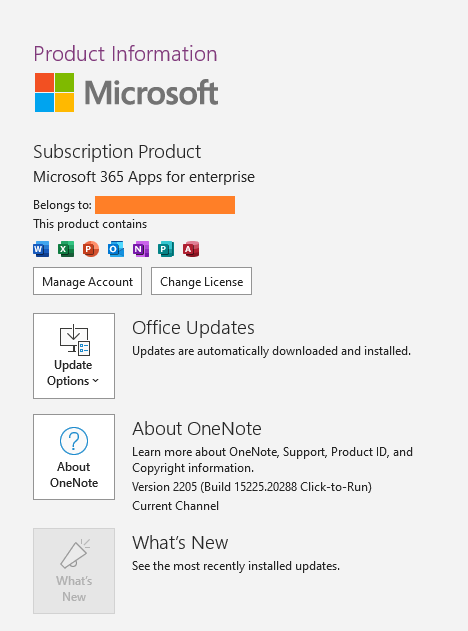Select the Microsoft 365 Apps for enterprise text

pos(144,177)
